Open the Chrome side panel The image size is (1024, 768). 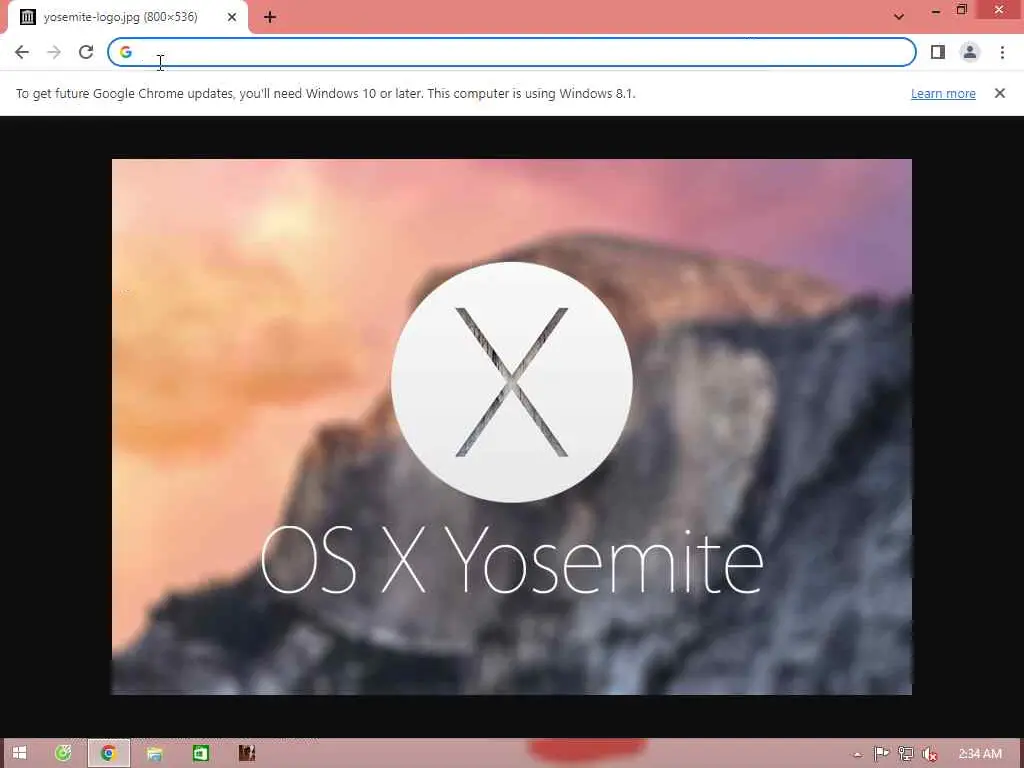click(x=938, y=52)
